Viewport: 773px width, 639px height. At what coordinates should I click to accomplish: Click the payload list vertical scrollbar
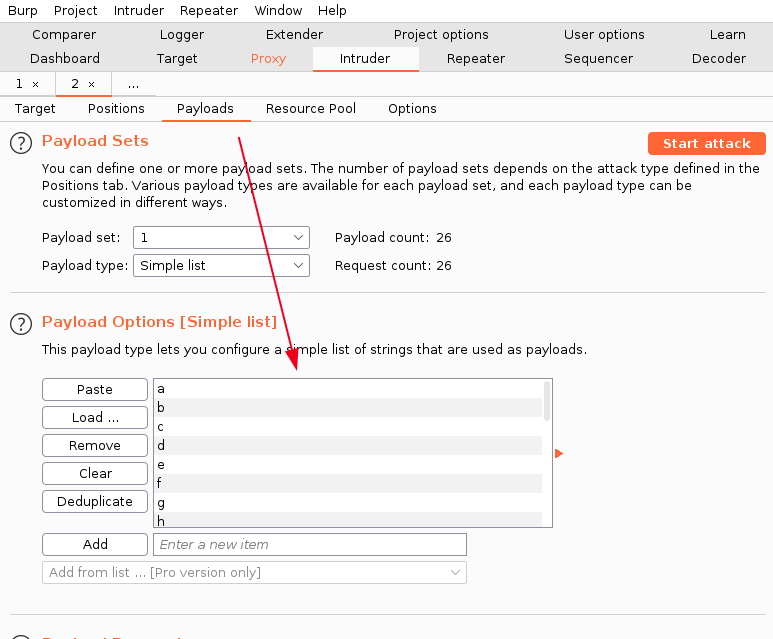pos(546,400)
